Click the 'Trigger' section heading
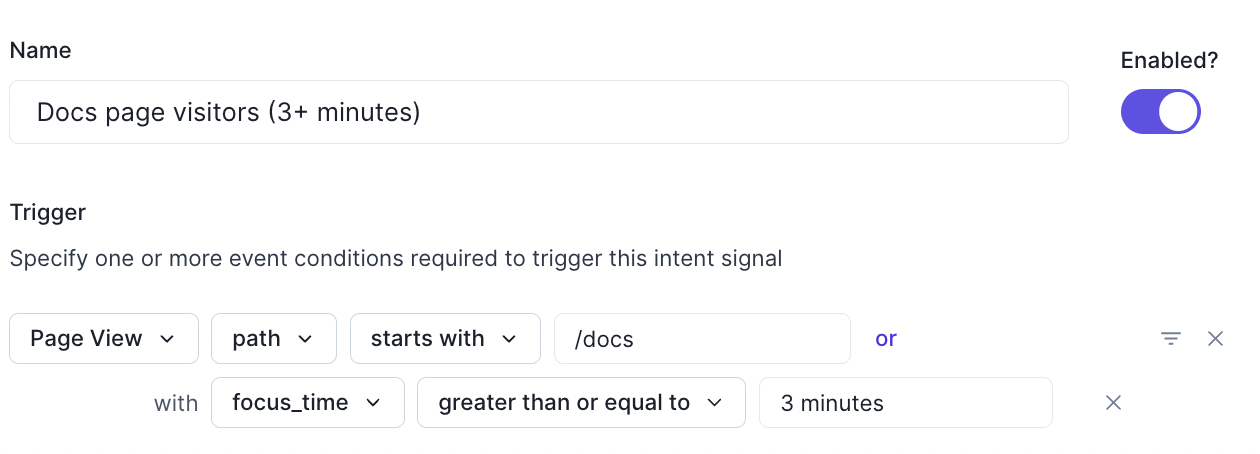Image resolution: width=1260 pixels, height=454 pixels. point(48,212)
